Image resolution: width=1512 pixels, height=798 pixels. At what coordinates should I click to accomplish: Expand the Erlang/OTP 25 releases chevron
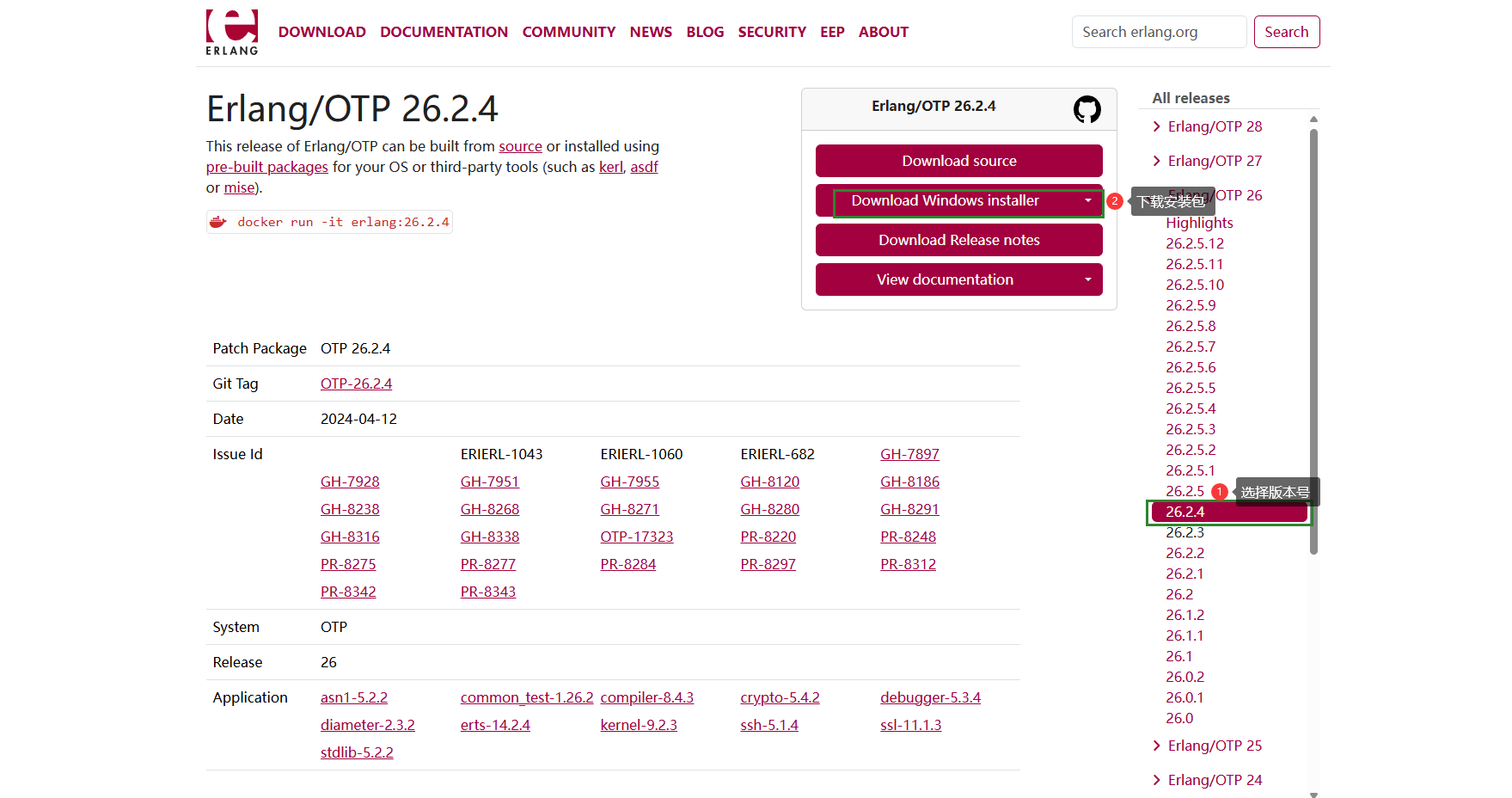(1157, 746)
